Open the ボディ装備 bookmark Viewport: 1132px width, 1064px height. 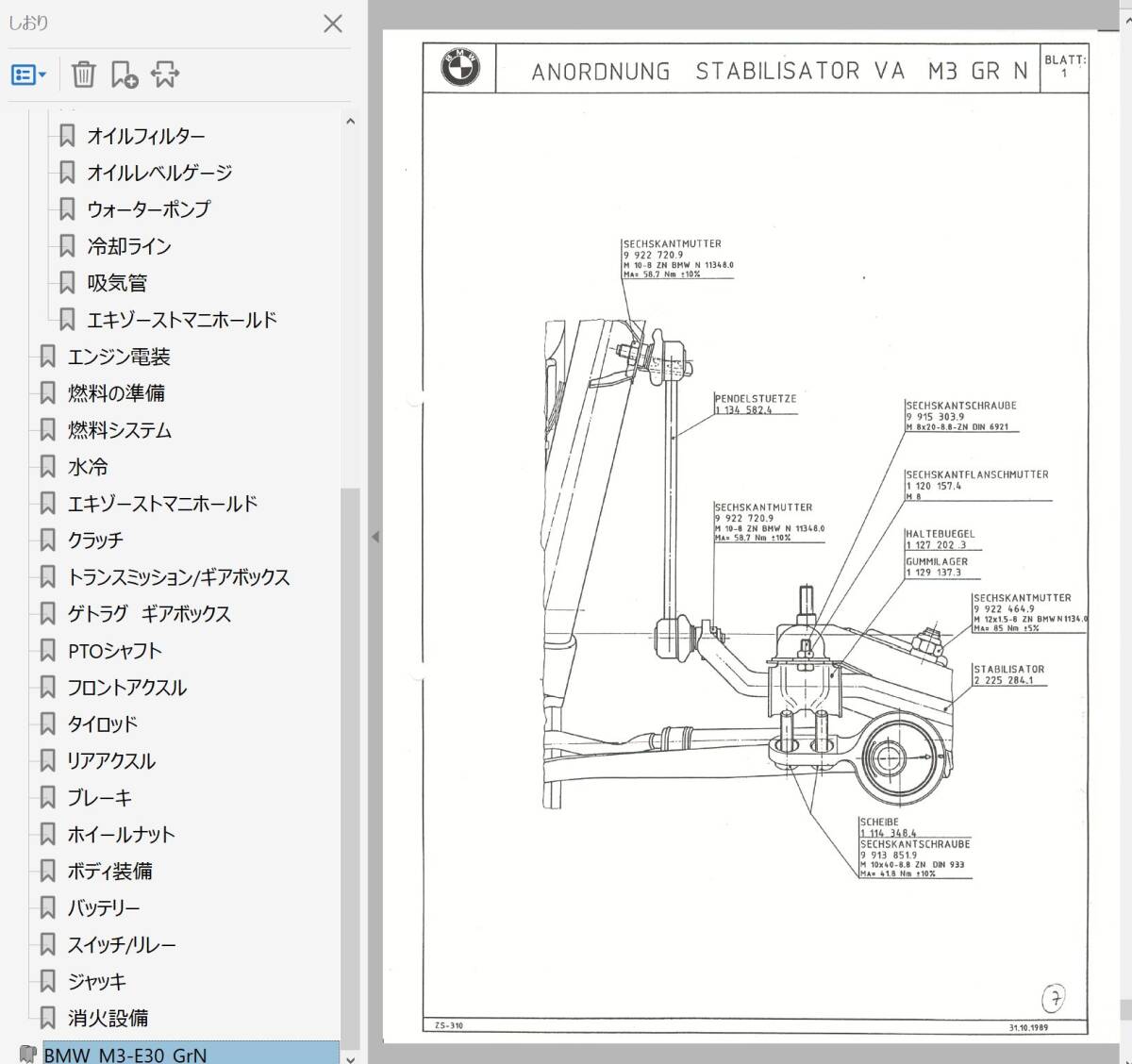(110, 872)
